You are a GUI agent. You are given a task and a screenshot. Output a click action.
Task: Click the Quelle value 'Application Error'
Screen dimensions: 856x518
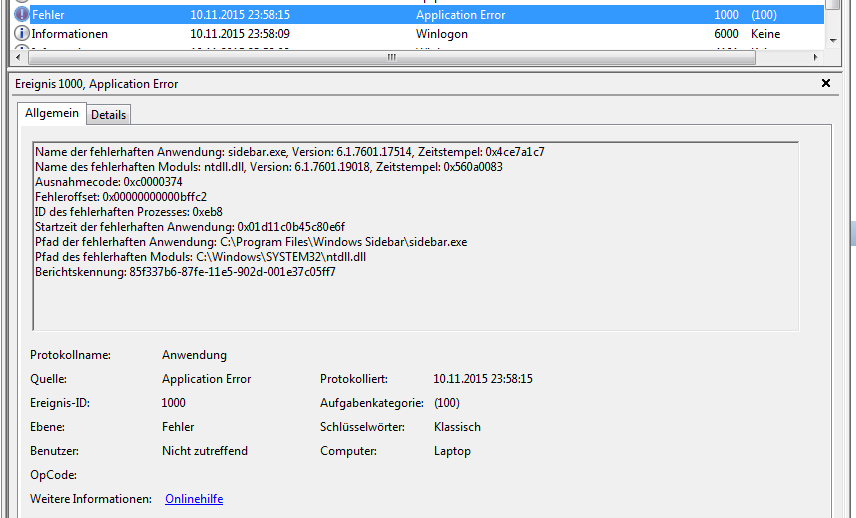coord(206,379)
